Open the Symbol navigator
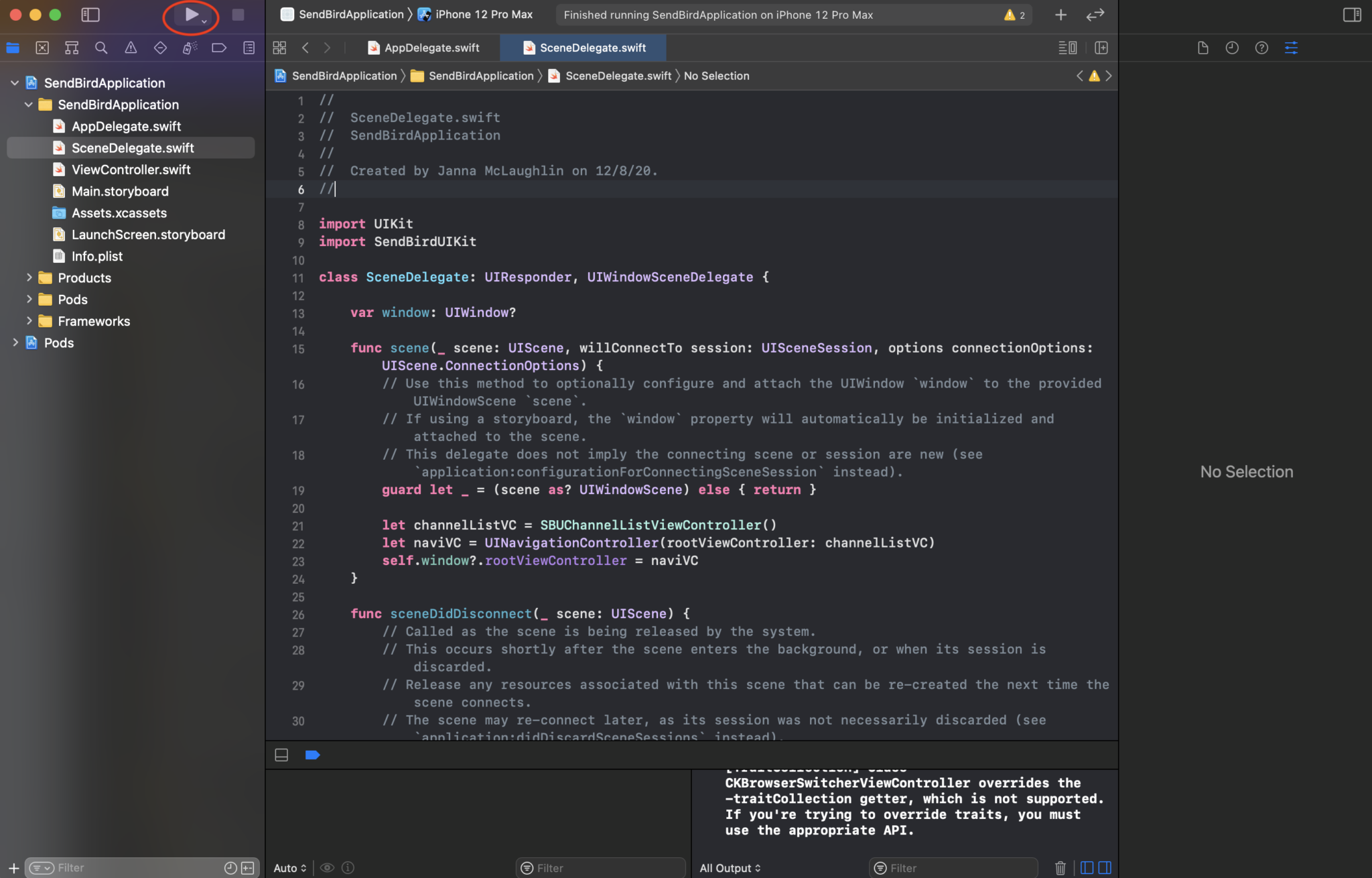1372x878 pixels. pos(72,48)
